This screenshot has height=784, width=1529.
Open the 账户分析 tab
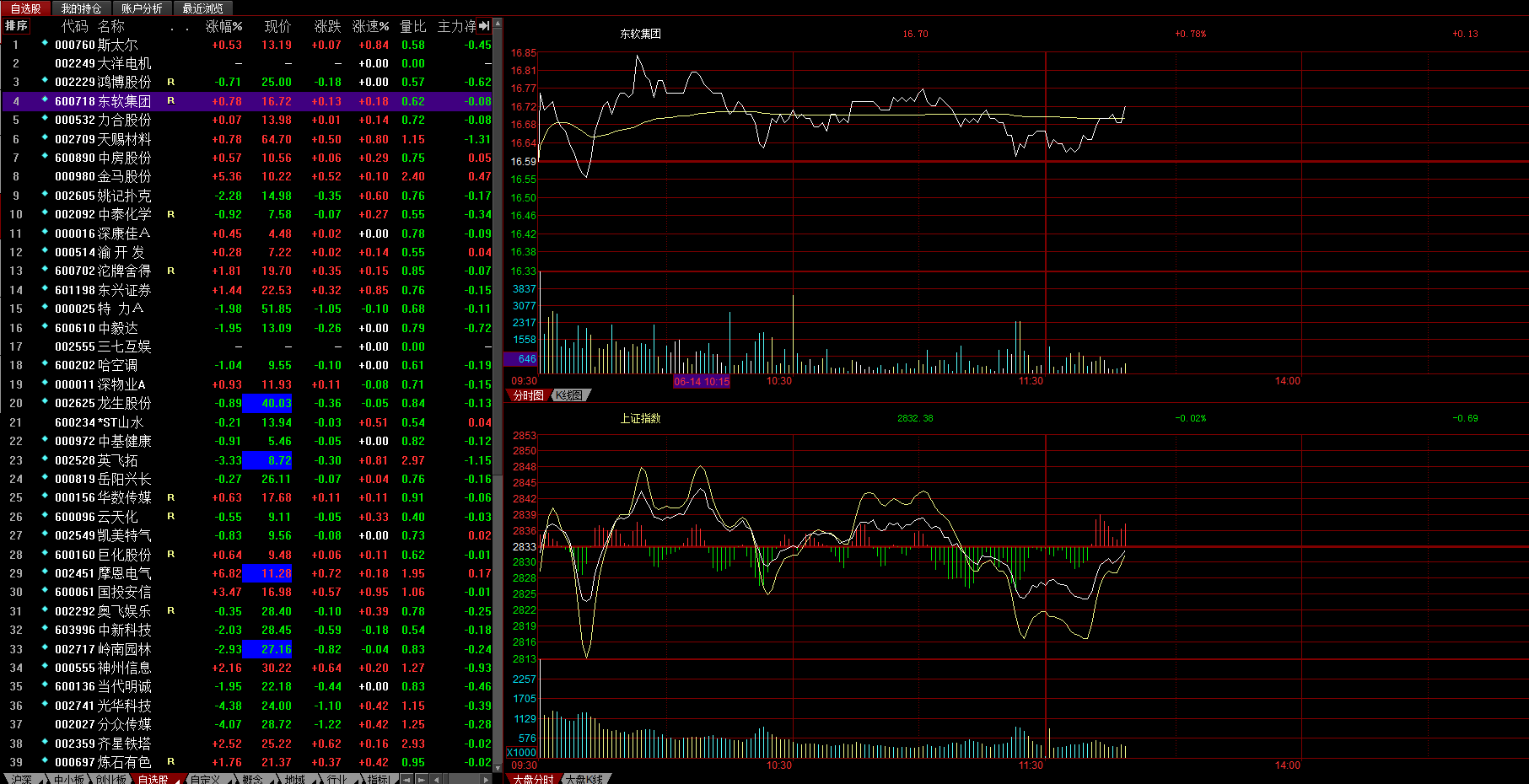[142, 8]
